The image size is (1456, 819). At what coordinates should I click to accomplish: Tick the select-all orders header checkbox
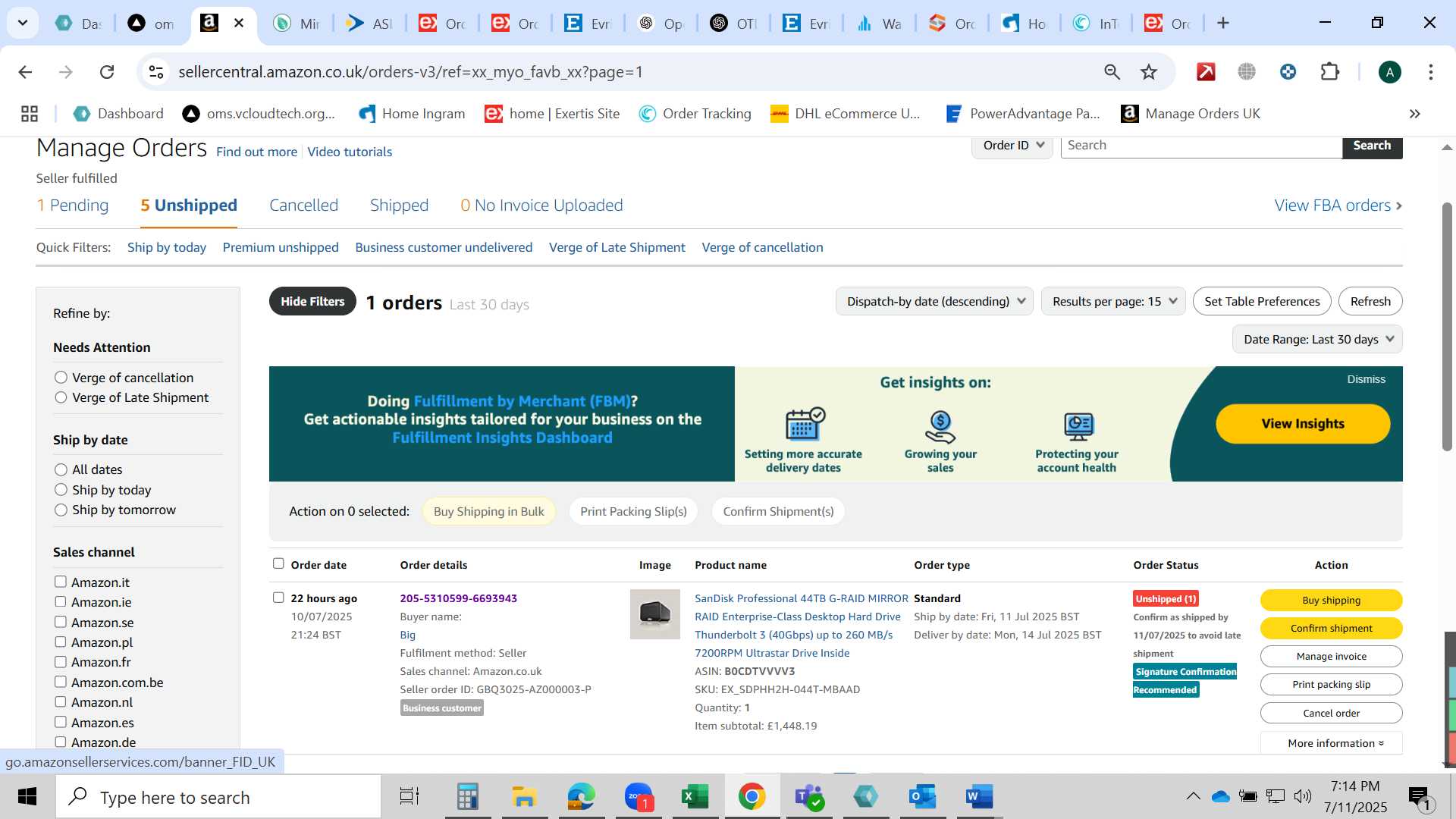(x=278, y=563)
